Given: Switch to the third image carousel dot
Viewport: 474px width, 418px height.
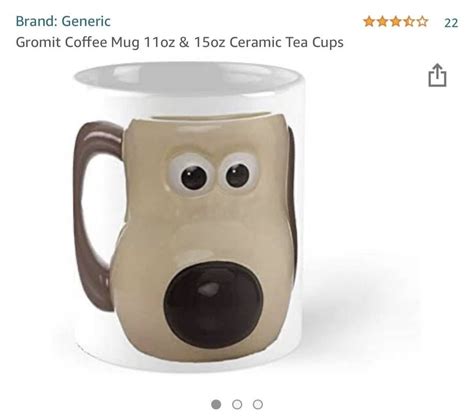Looking at the screenshot, I should coord(258,404).
